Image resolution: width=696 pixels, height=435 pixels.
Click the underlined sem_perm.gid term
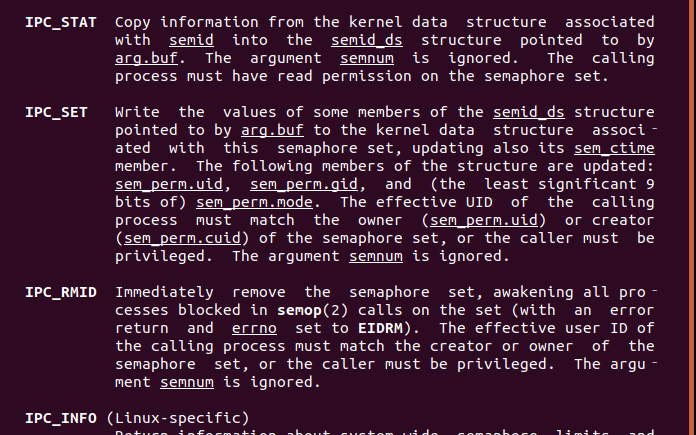pyautogui.click(x=304, y=184)
